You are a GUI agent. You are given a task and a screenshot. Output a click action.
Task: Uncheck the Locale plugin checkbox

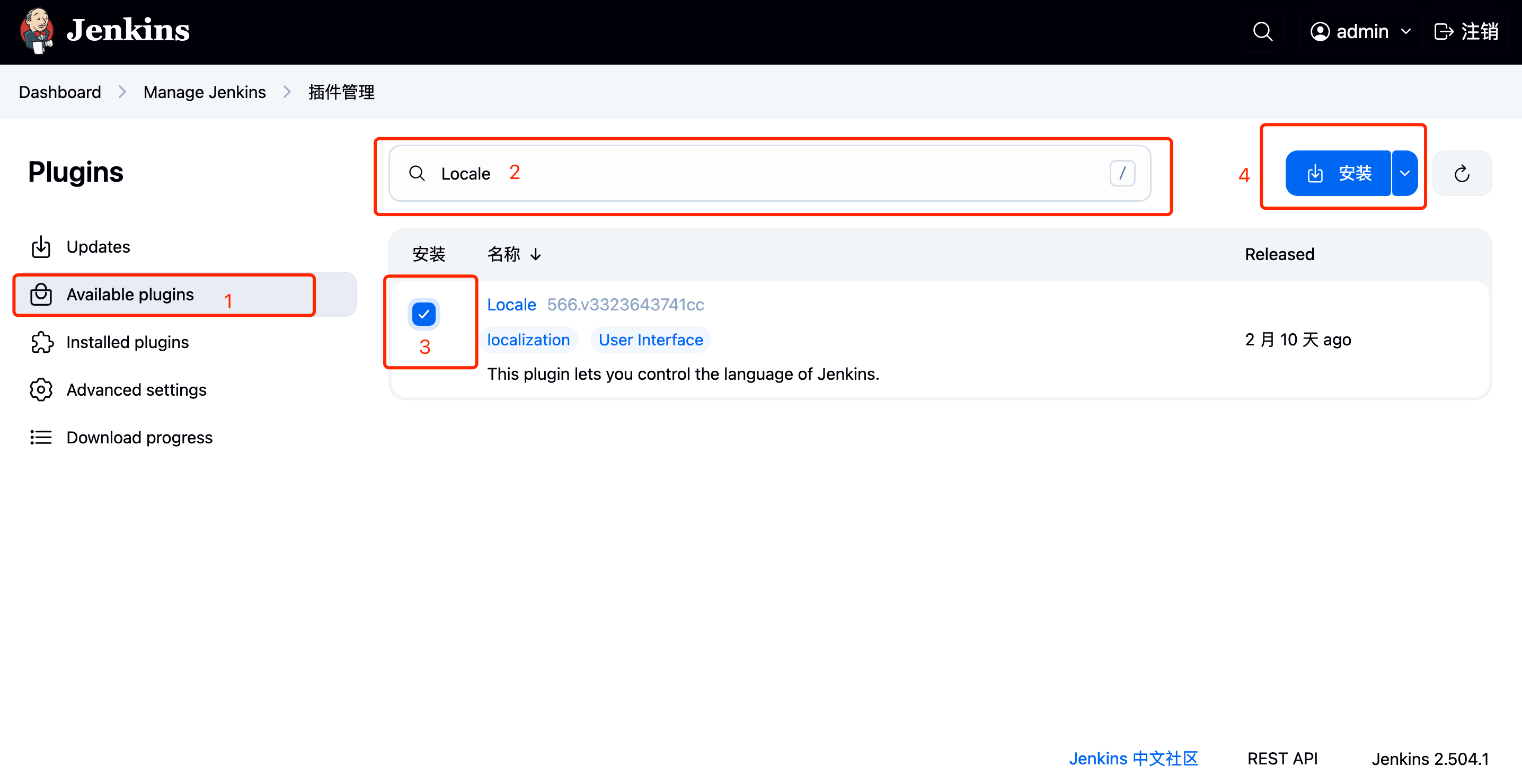click(423, 314)
